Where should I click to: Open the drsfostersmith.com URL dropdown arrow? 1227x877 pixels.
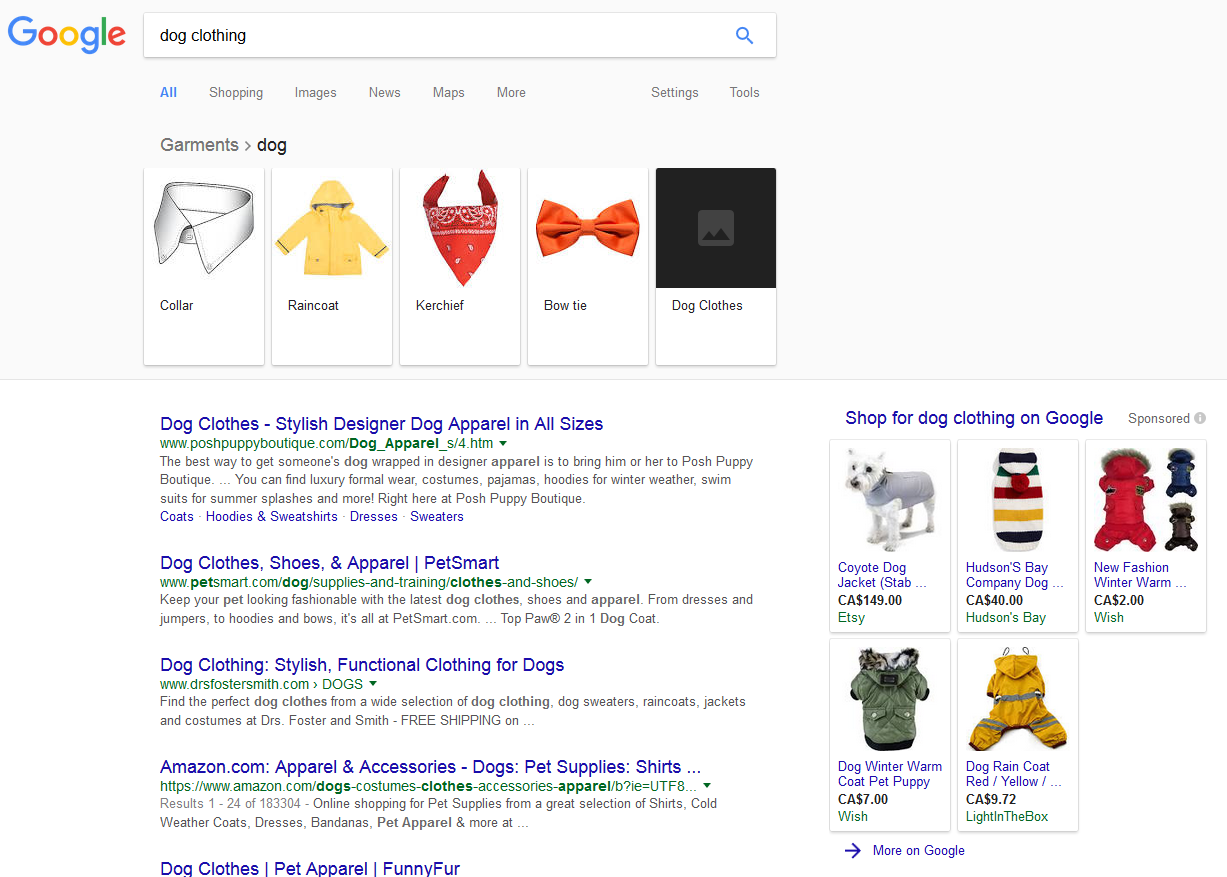[x=373, y=684]
